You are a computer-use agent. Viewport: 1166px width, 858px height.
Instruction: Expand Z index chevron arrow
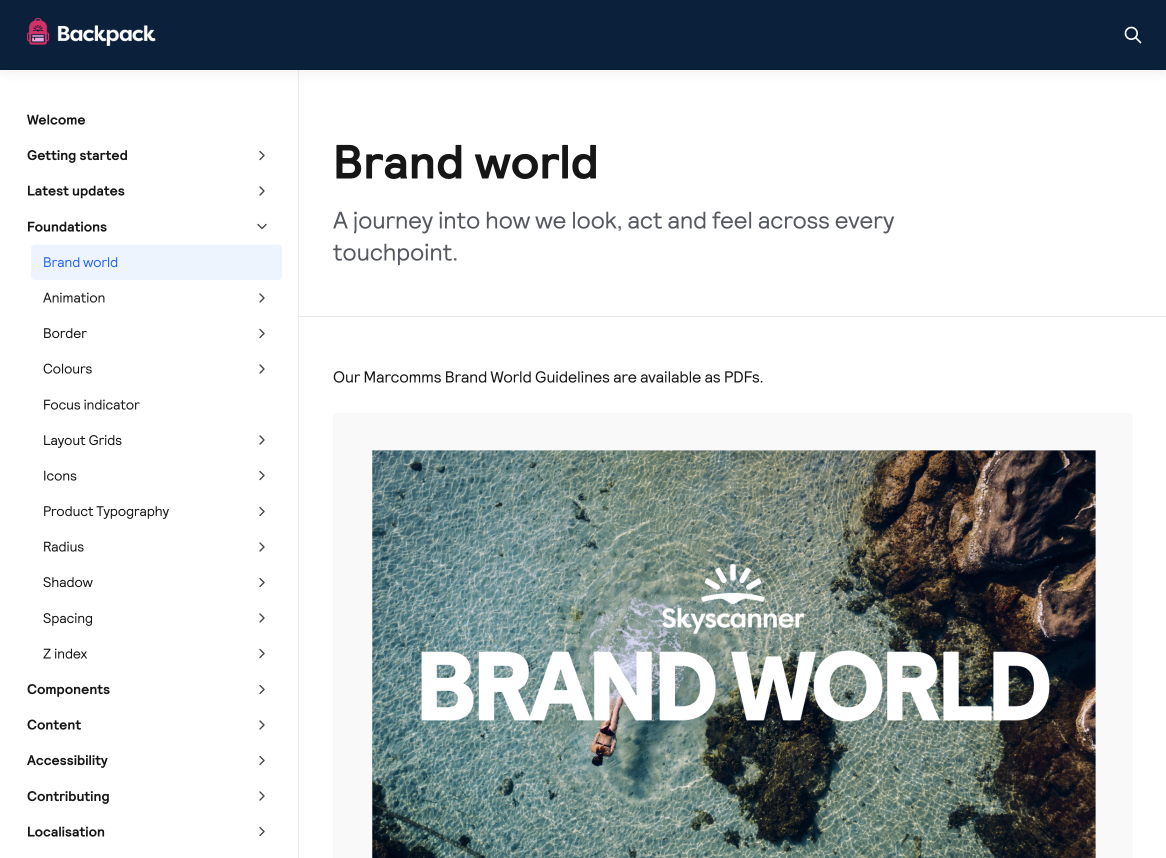click(262, 654)
